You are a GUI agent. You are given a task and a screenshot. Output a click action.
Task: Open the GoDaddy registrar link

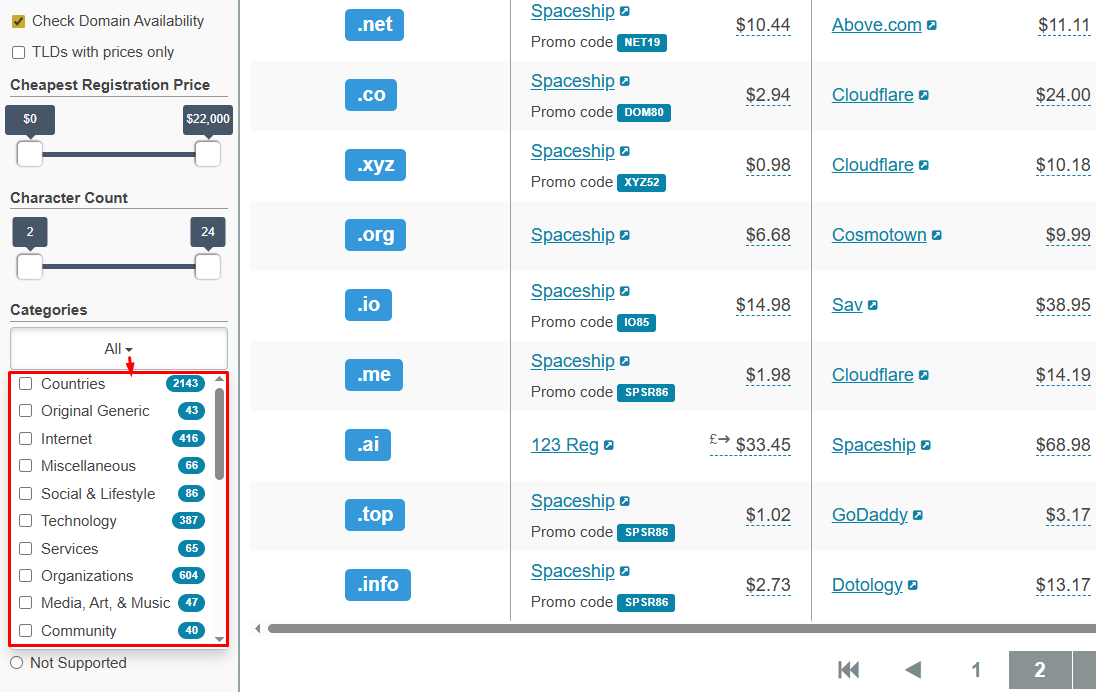coord(870,514)
